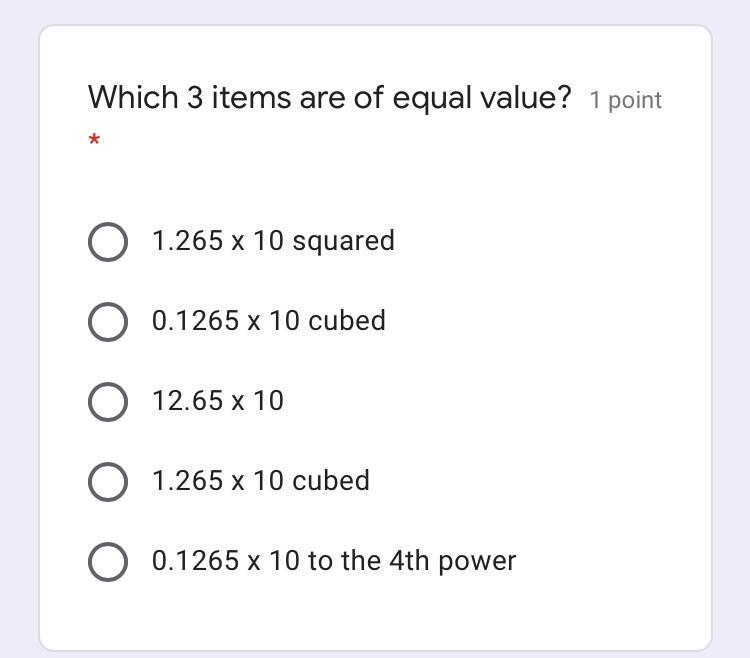750x658 pixels.
Task: Click the 'Which 3 items are of equal value?' question
Action: 329,98
